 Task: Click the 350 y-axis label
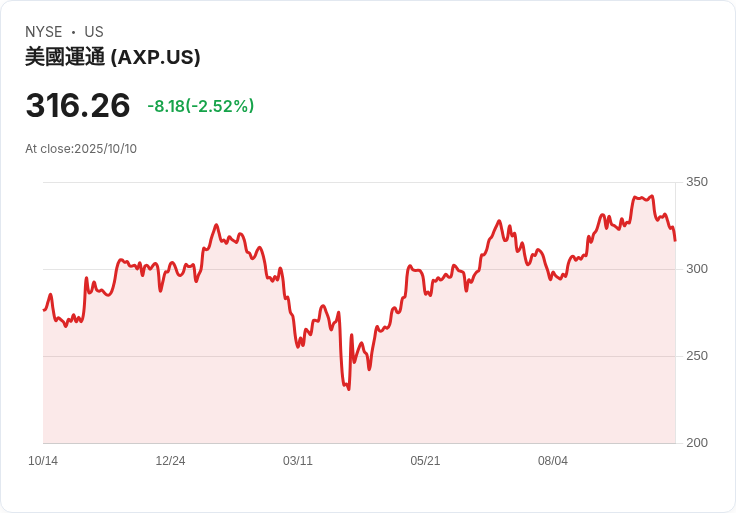point(696,182)
